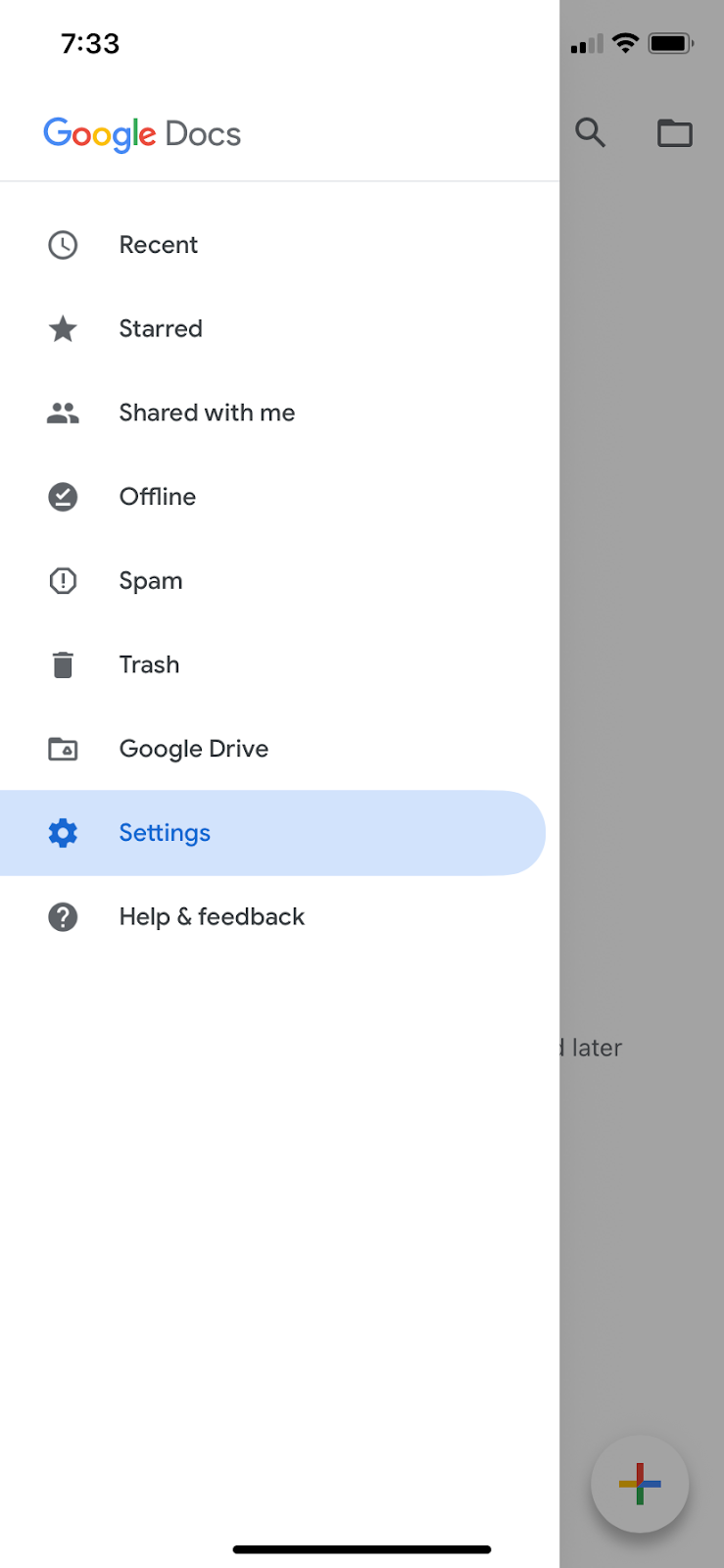Tap the Recent clock icon
The image size is (724, 1568).
63,245
